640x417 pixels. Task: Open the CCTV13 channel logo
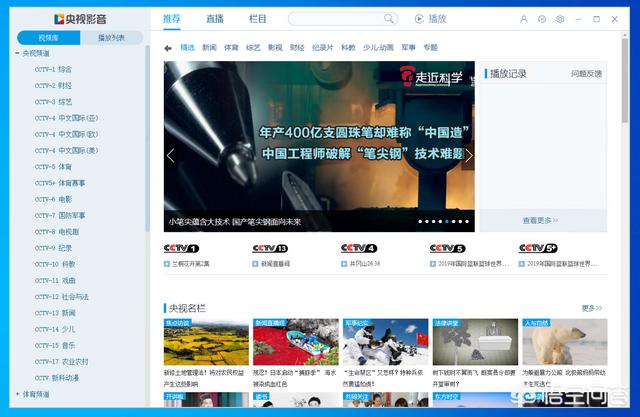click(x=270, y=248)
